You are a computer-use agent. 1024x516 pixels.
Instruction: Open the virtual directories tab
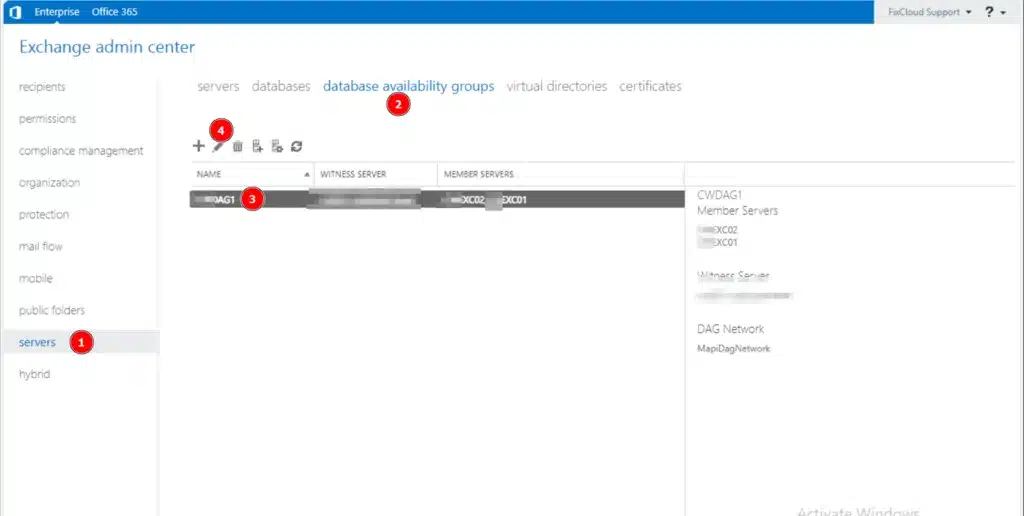[556, 87]
